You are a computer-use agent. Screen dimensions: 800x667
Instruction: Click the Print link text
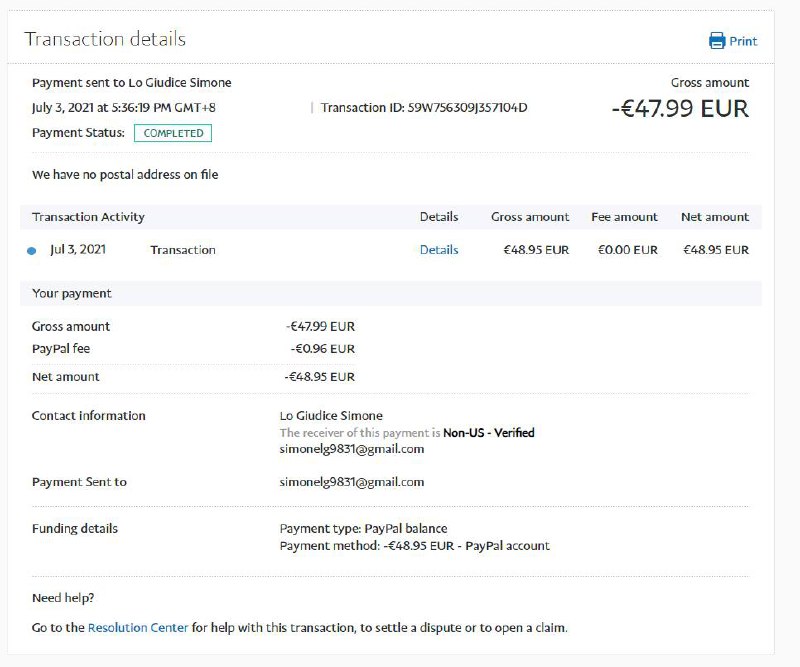coord(743,42)
